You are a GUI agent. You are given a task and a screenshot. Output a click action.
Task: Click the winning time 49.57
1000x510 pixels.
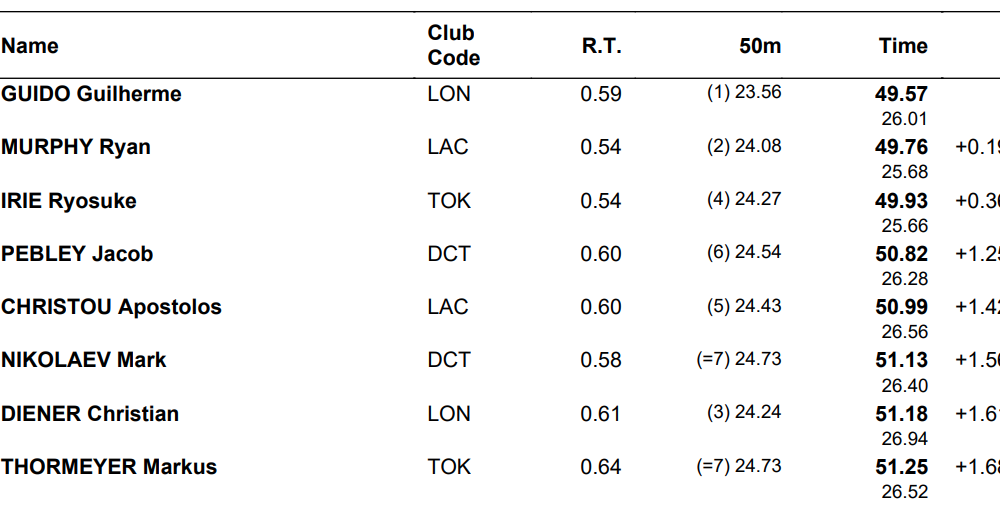(x=901, y=94)
